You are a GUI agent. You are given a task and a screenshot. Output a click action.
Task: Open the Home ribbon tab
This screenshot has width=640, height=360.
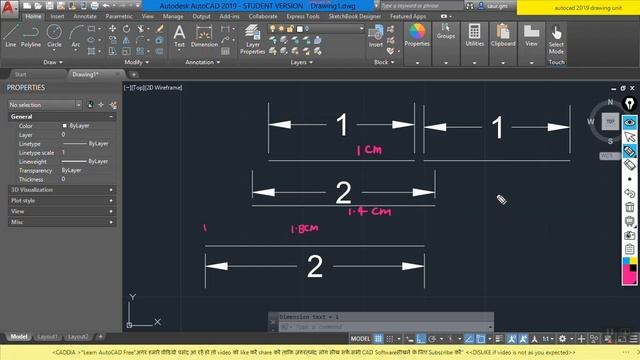33,16
